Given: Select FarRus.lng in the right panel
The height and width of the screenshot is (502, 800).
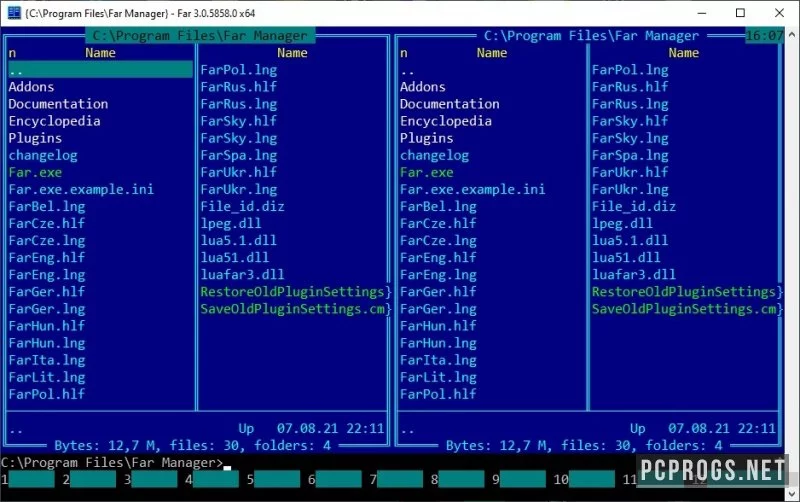Looking at the screenshot, I should tap(630, 104).
